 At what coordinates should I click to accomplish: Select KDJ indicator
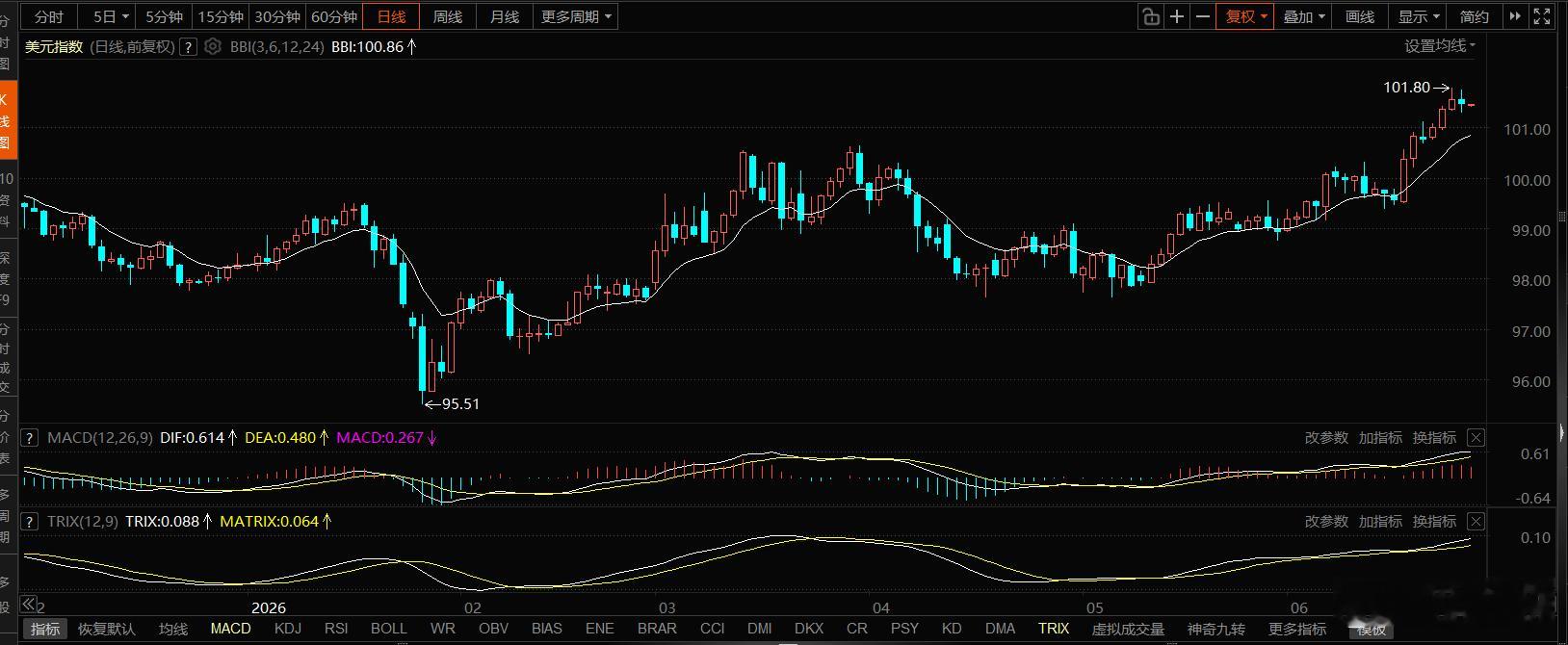point(288,629)
